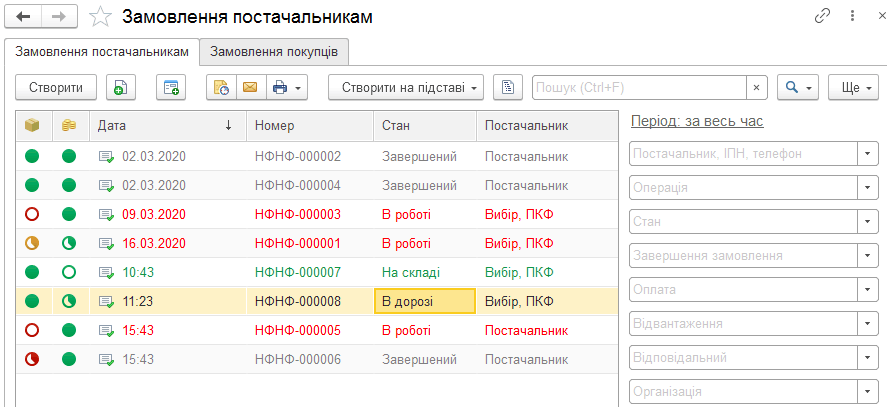
Task: Go back with the left arrow button
Action: pos(24,17)
